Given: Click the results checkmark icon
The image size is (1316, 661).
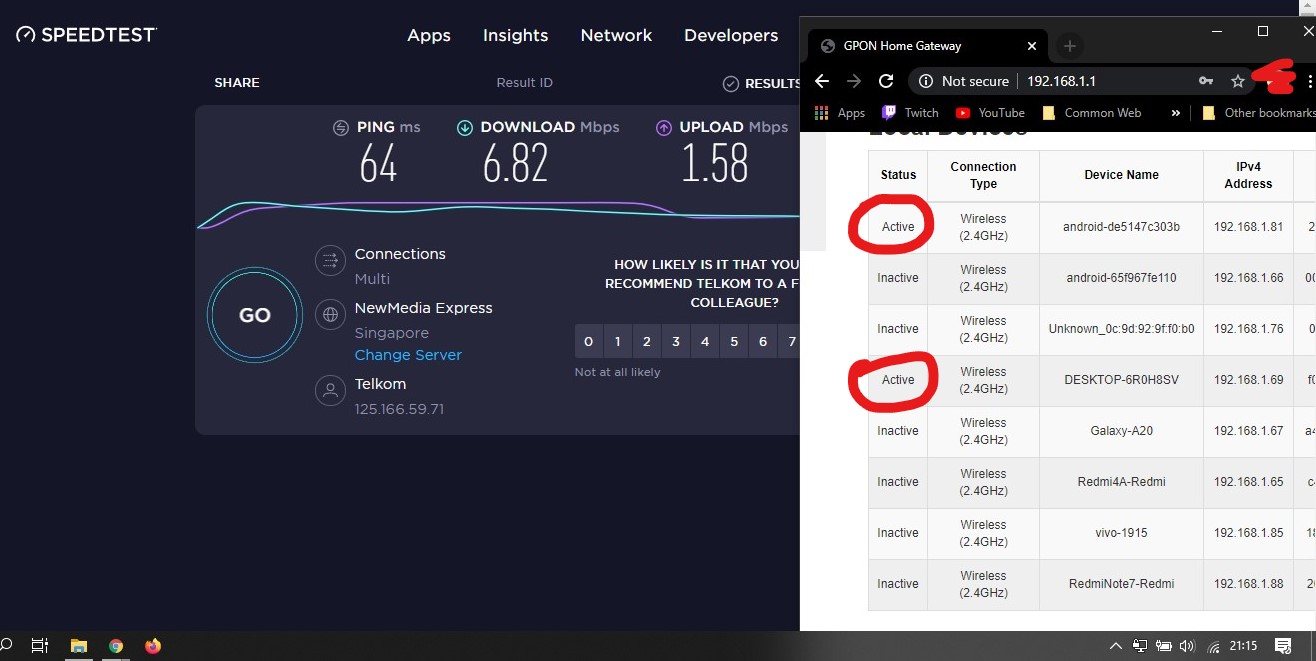Looking at the screenshot, I should pos(731,84).
